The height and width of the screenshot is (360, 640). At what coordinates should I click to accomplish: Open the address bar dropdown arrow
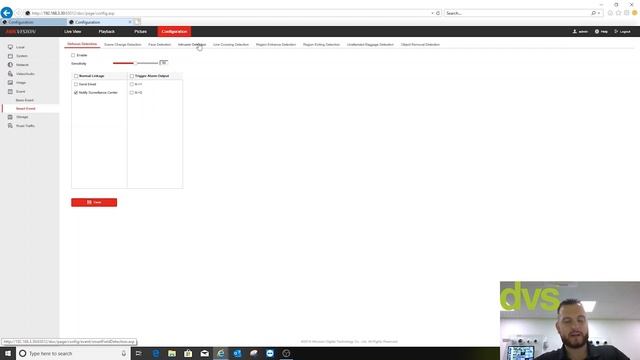432,13
